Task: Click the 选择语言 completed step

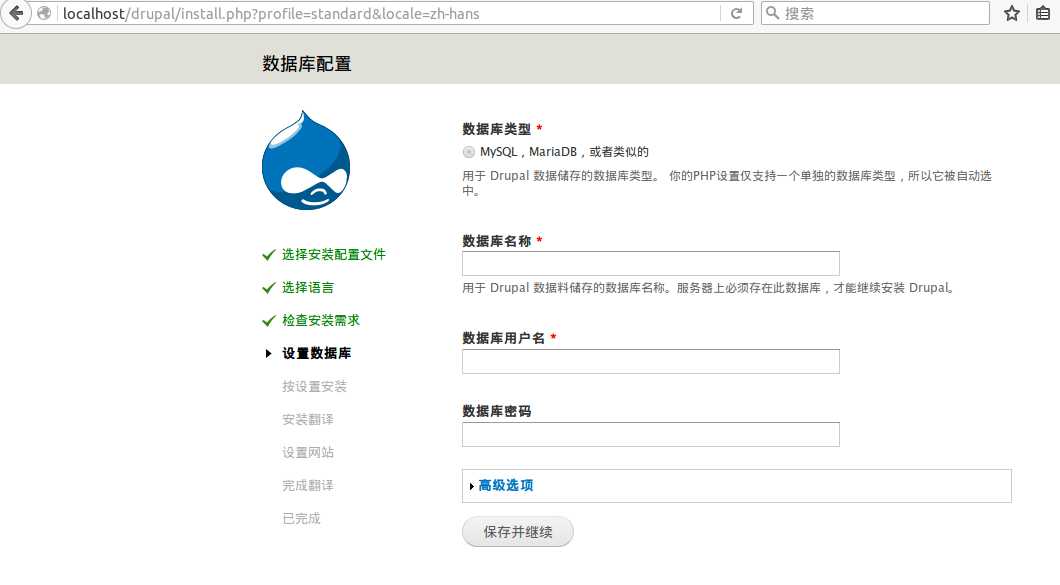Action: click(308, 287)
